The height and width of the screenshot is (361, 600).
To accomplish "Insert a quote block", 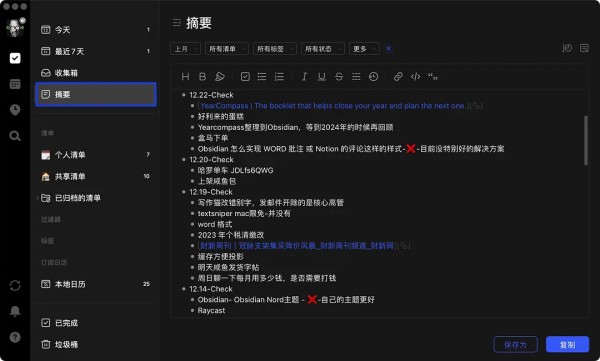I will coord(433,77).
